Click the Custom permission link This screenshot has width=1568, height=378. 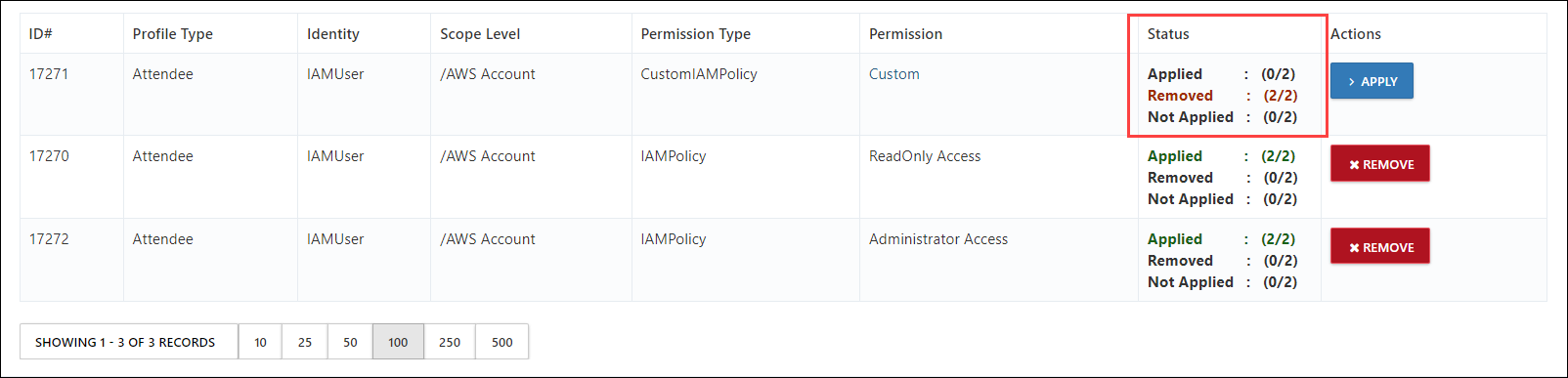point(894,74)
